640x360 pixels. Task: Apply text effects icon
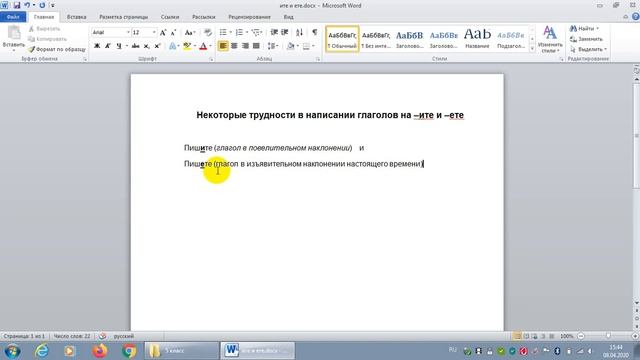pos(173,46)
